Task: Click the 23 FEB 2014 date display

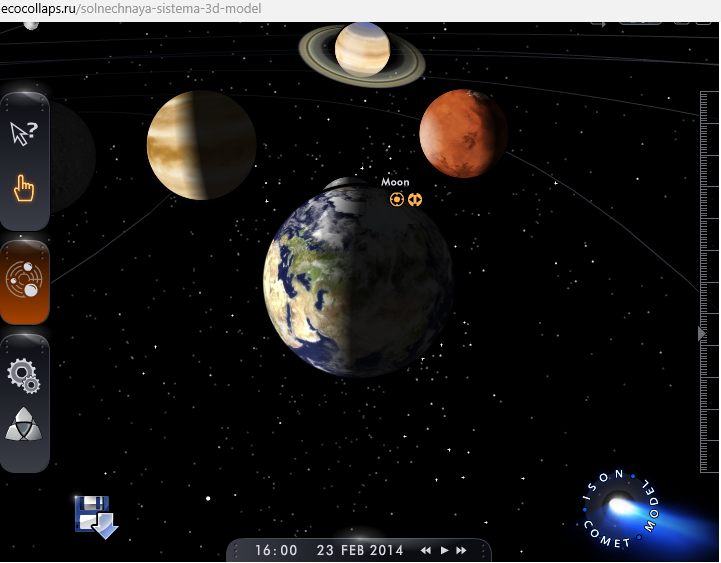Action: click(359, 550)
